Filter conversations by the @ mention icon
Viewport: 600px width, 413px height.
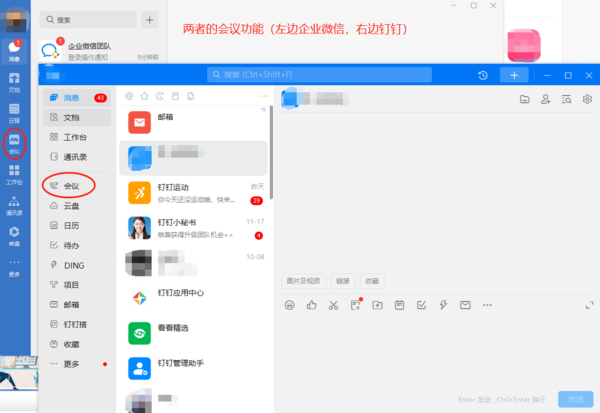[129, 96]
